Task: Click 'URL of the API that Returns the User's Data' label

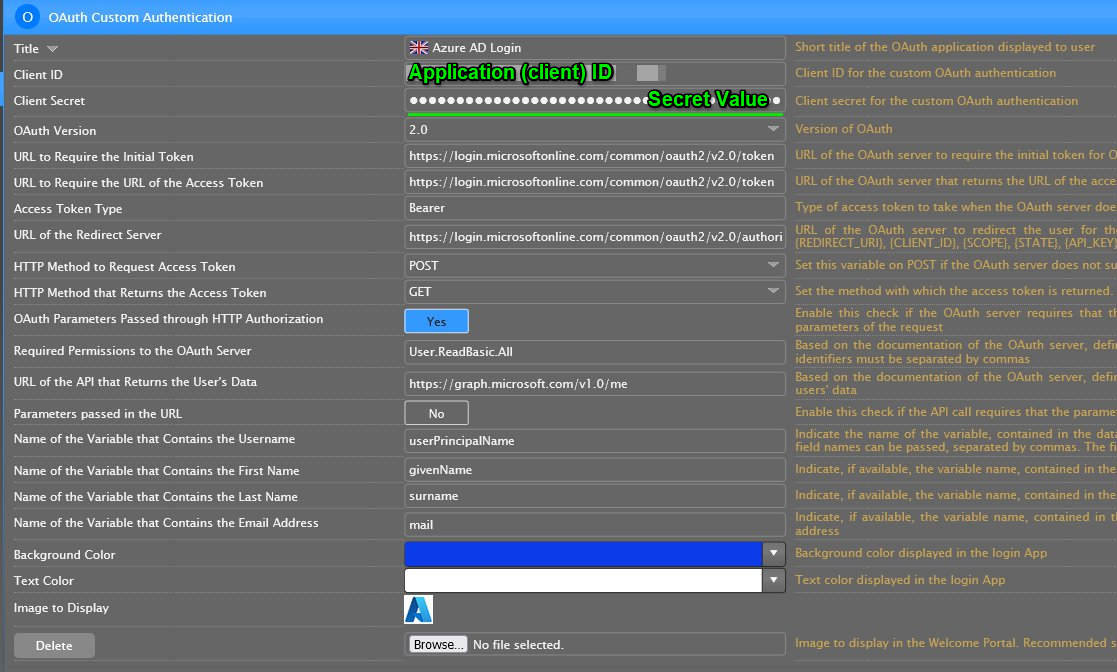Action: tap(135, 382)
